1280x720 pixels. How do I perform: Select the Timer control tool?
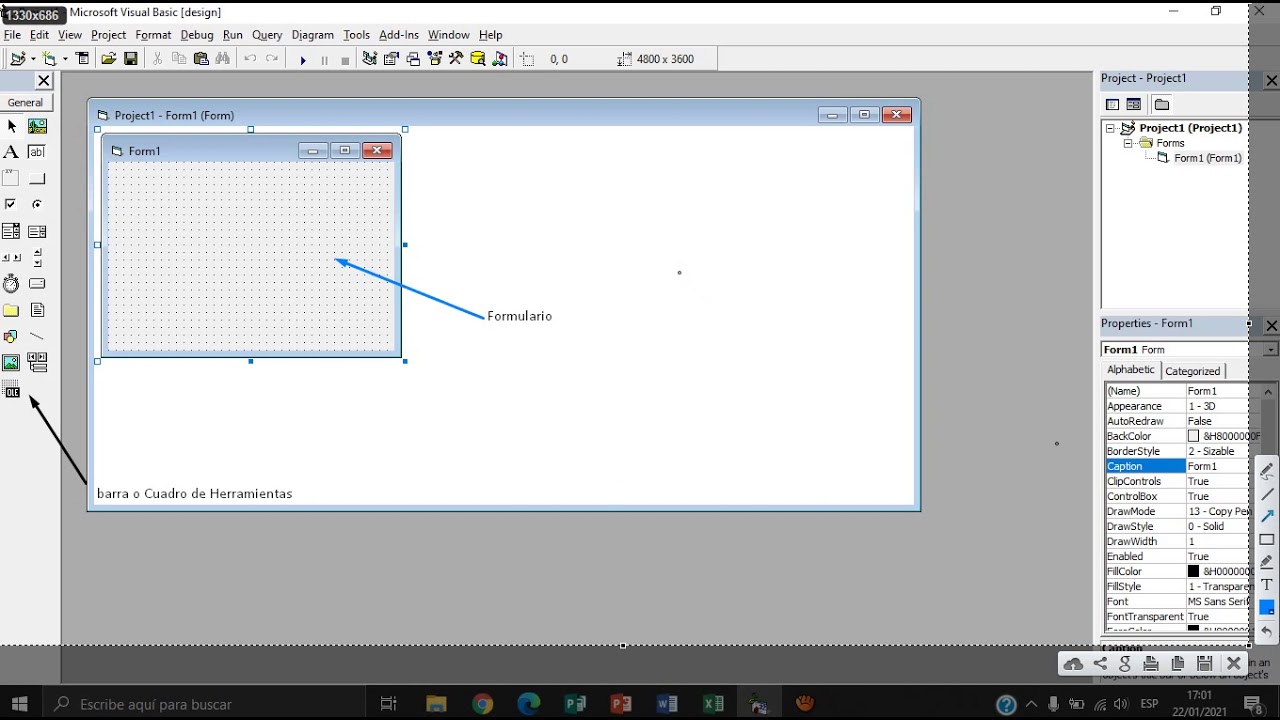(11, 284)
